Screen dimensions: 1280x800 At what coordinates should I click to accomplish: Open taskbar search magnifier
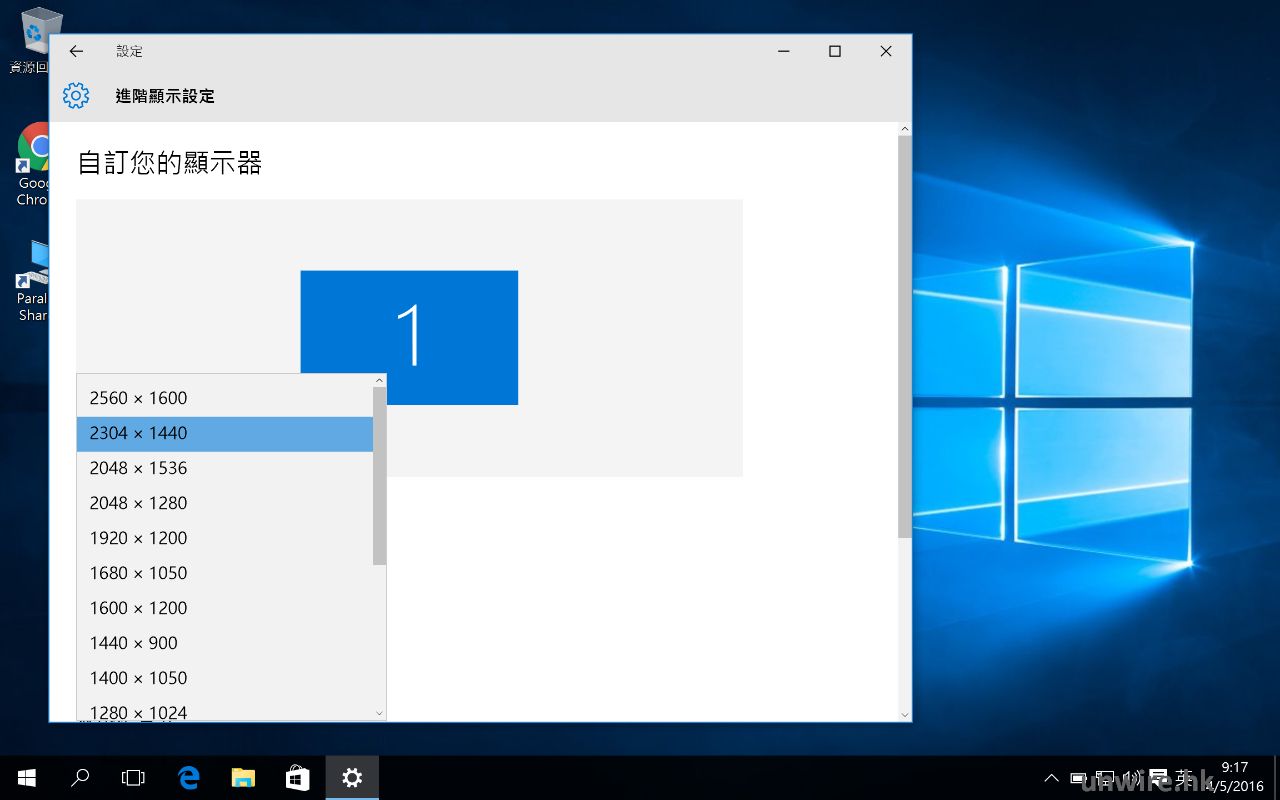pos(80,777)
